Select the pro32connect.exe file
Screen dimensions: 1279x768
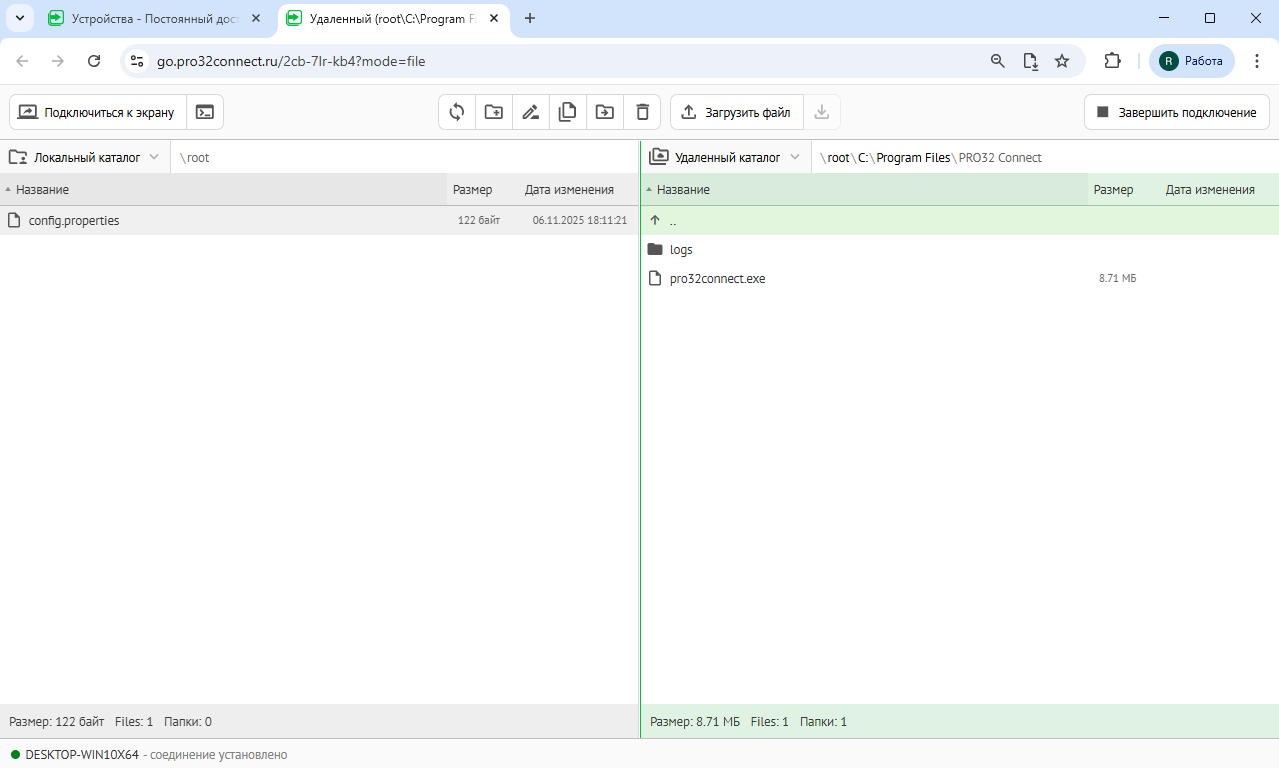pos(717,278)
